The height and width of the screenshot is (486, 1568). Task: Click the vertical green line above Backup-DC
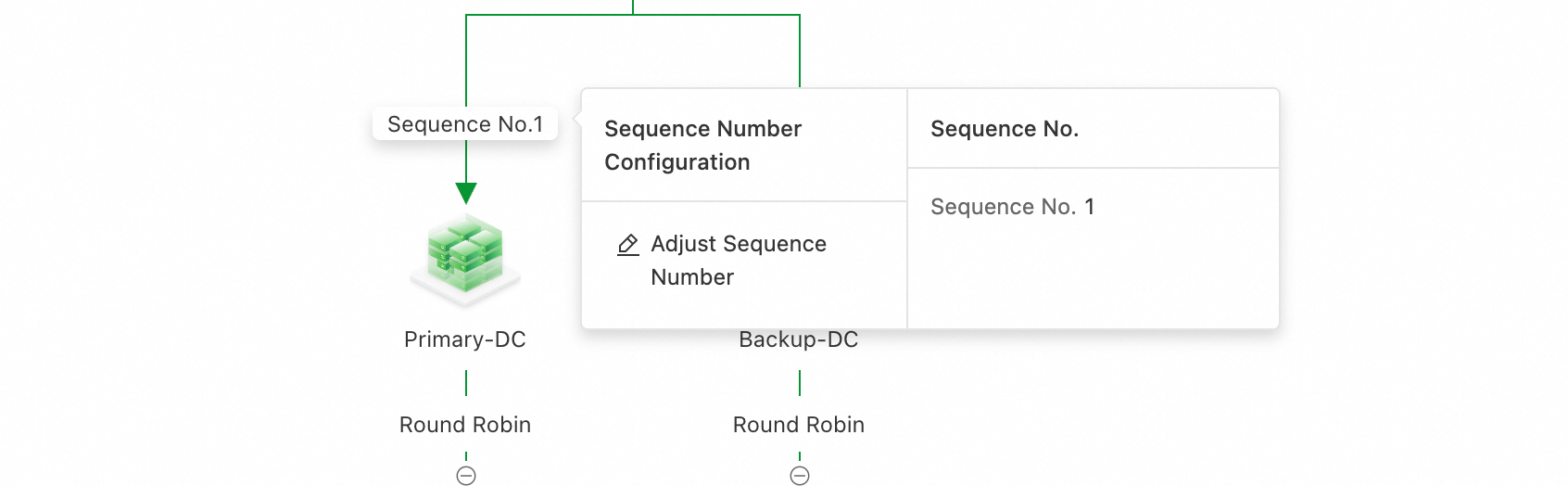[x=800, y=52]
